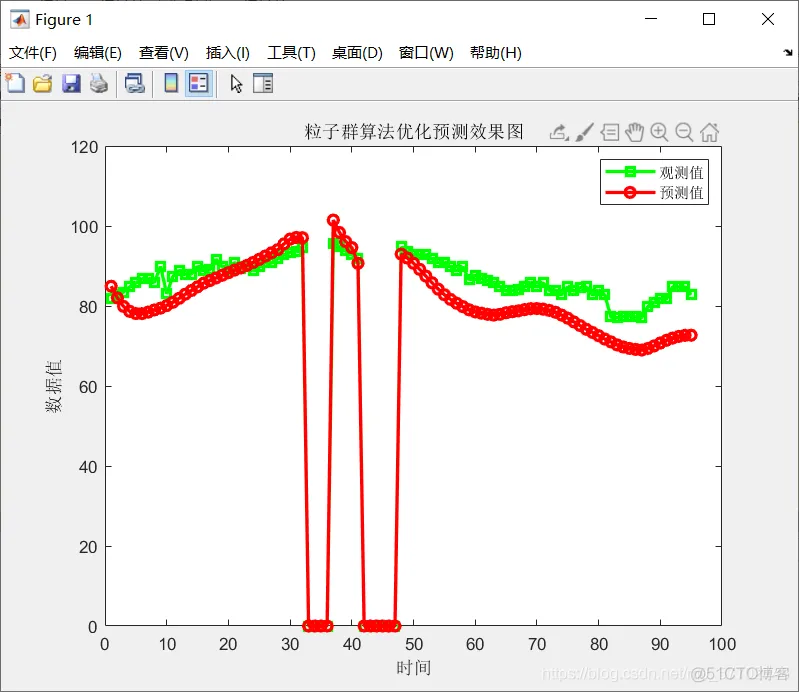This screenshot has width=799, height=692.
Task: Select the Pan hand tool
Action: (x=634, y=132)
